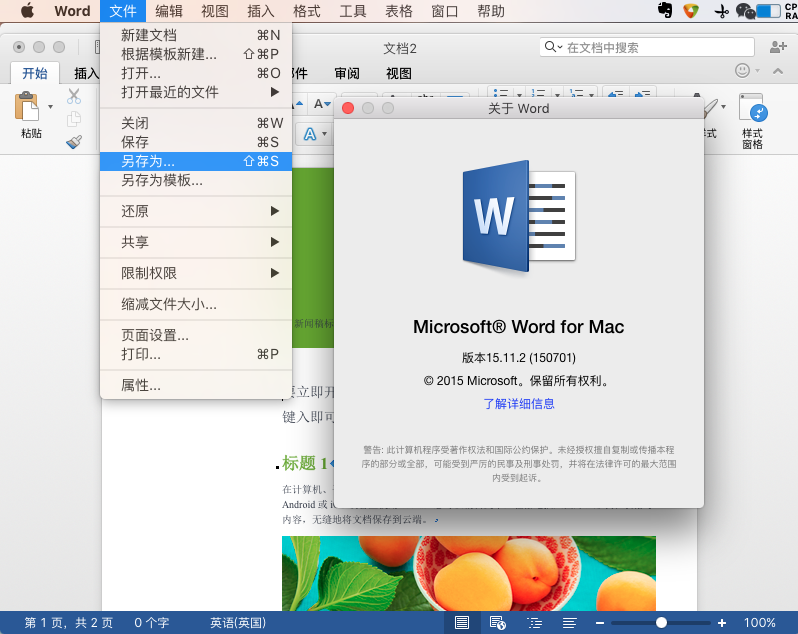798x634 pixels.
Task: Collapse the ribbon with chevron
Action: click(x=778, y=71)
